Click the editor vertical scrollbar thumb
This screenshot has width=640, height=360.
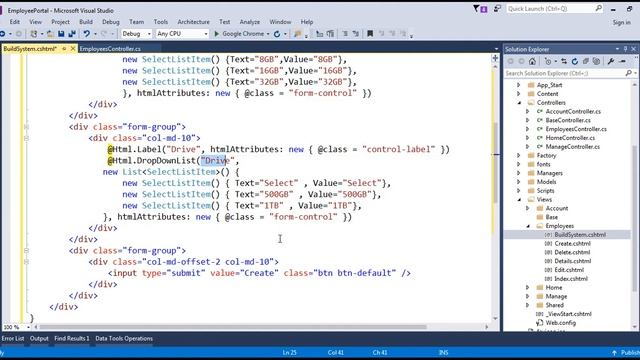coord(495,162)
